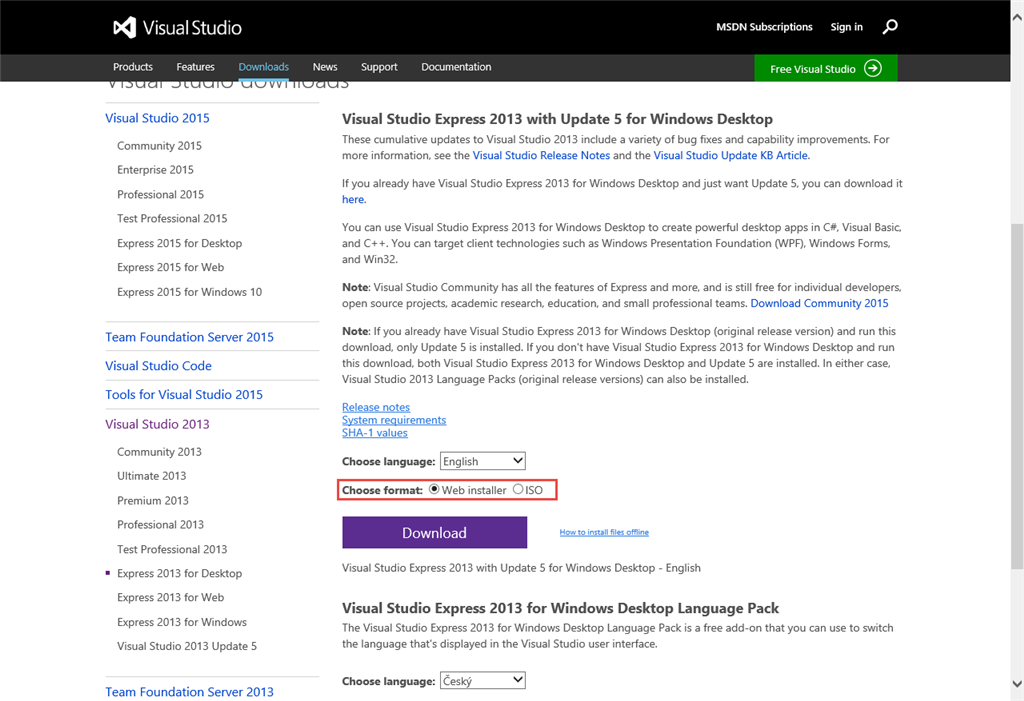This screenshot has width=1024, height=701.
Task: Open the search magnifier icon
Action: coord(889,27)
